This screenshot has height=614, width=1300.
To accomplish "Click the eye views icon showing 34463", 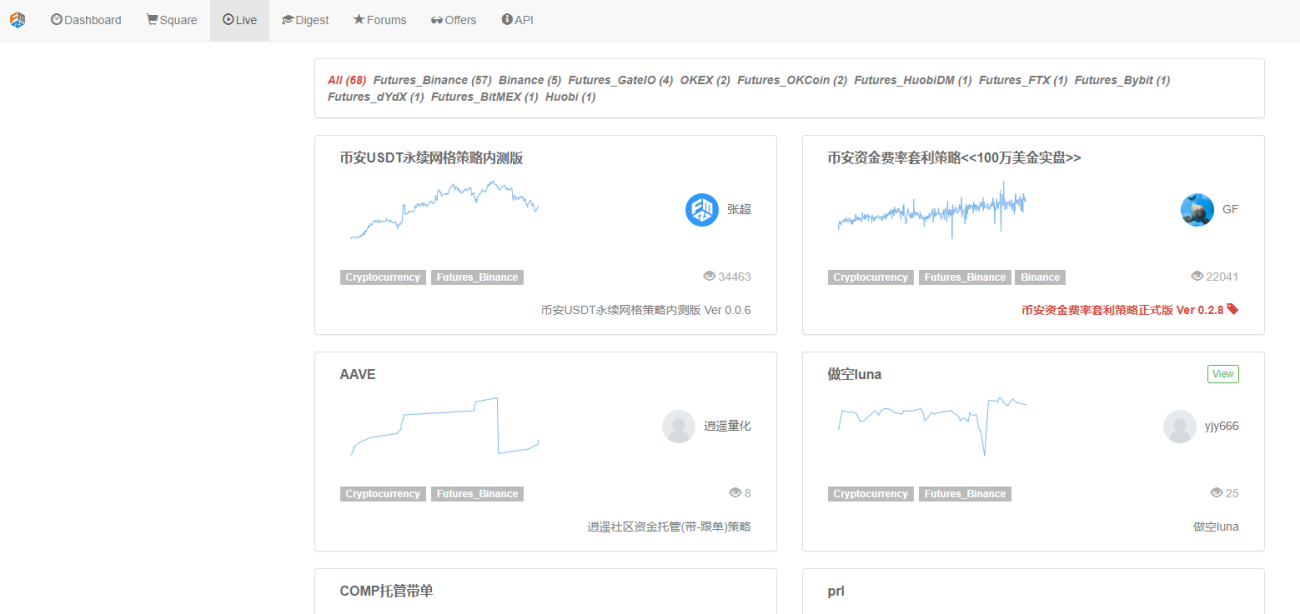I will (710, 276).
